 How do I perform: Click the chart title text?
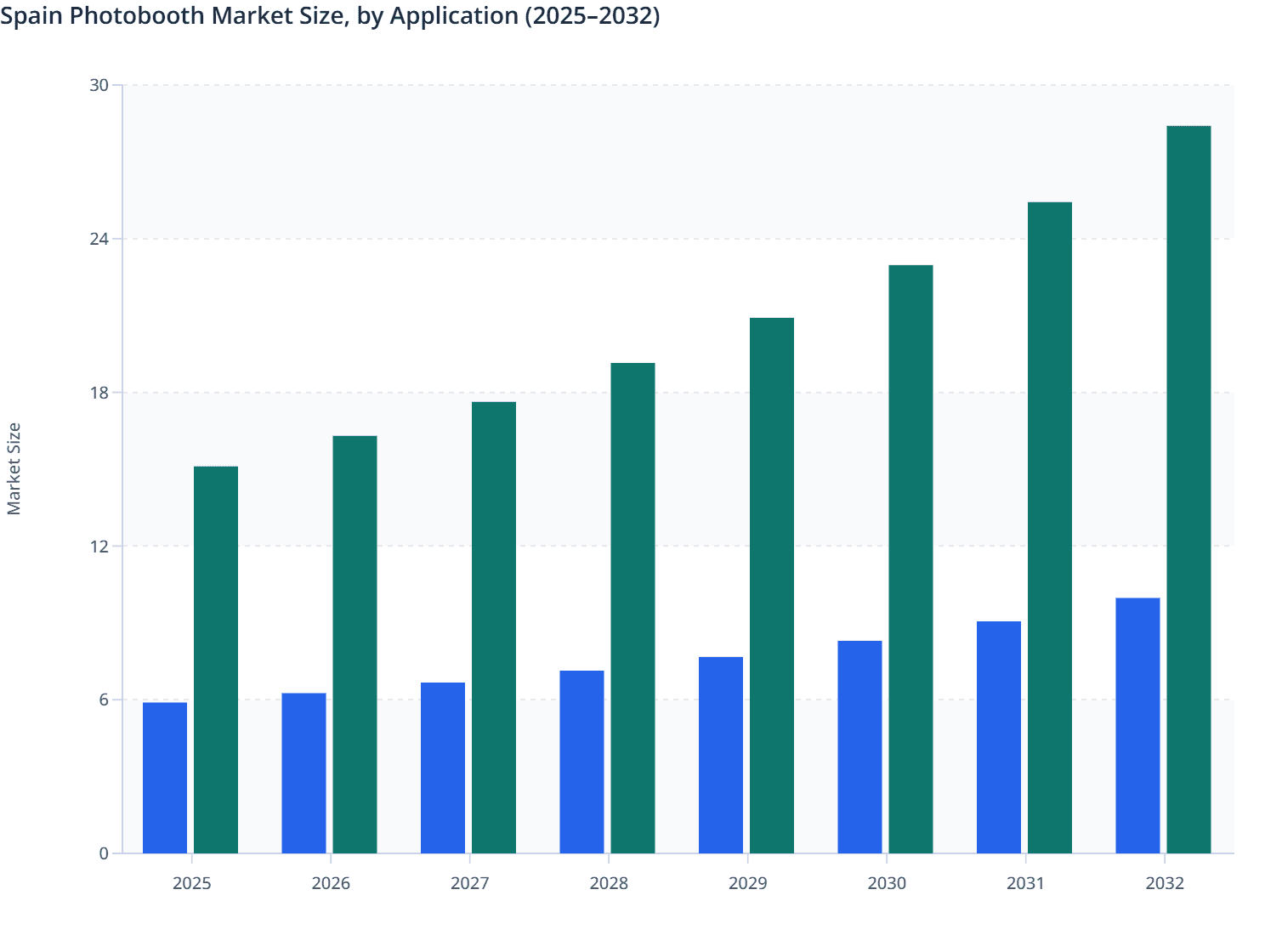coord(330,15)
